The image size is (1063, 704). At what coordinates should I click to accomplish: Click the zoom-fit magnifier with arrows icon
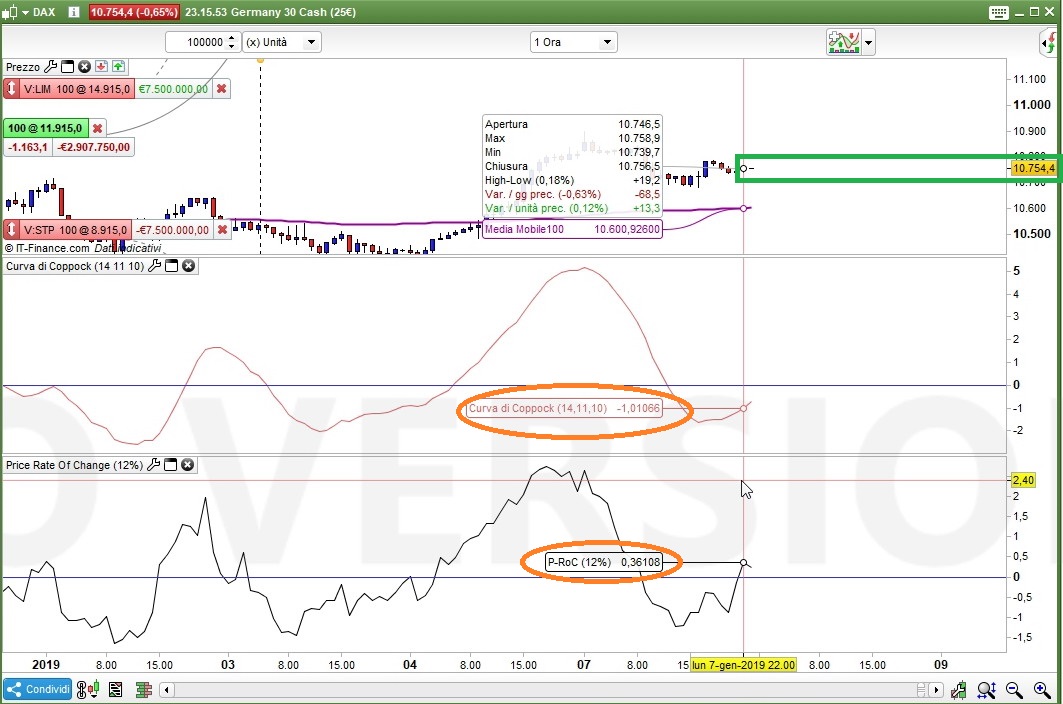coord(986,690)
